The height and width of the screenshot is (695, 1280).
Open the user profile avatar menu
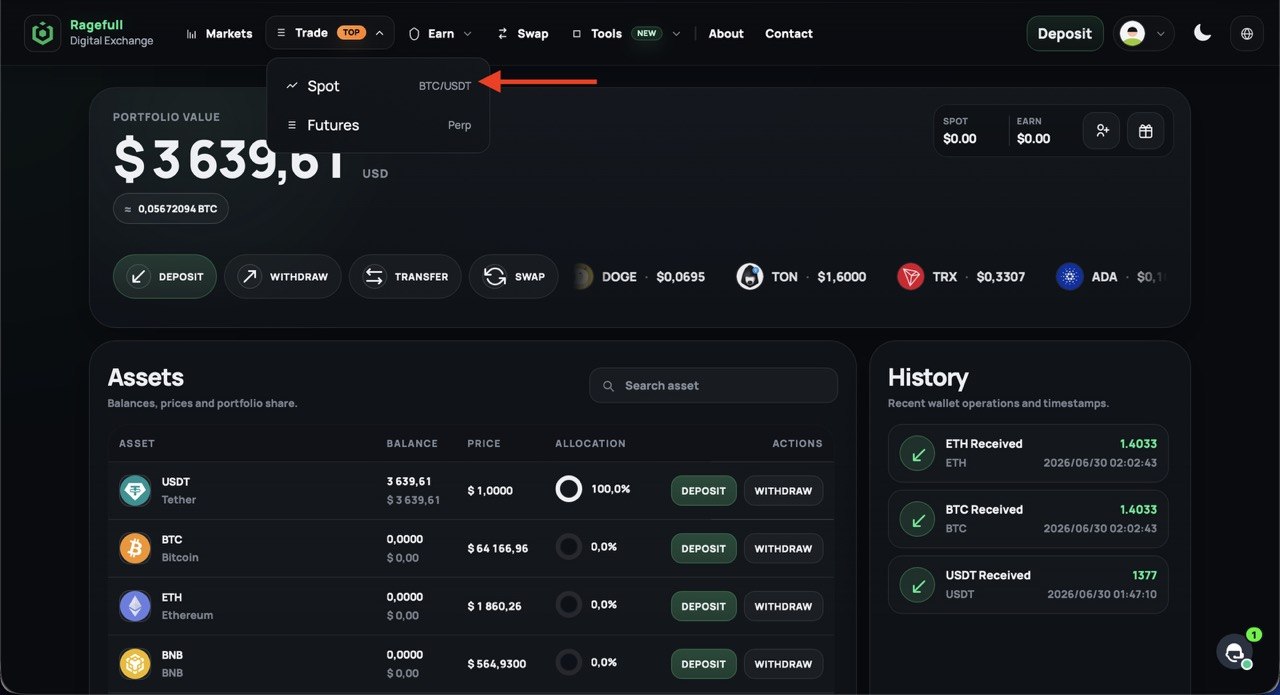click(1143, 33)
